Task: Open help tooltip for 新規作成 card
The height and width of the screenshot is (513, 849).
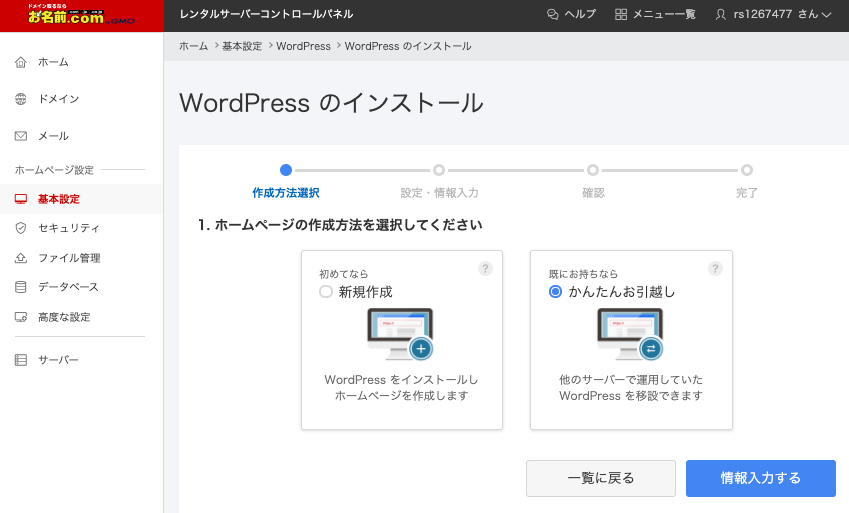Action: pos(485,268)
